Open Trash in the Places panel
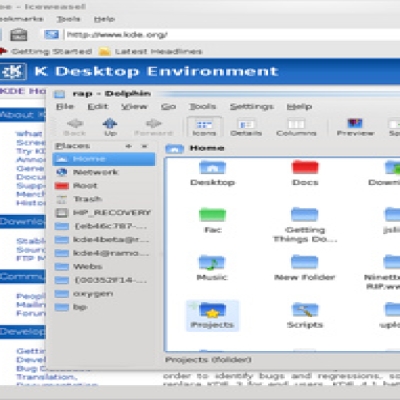Image resolution: width=400 pixels, height=400 pixels. [104, 199]
